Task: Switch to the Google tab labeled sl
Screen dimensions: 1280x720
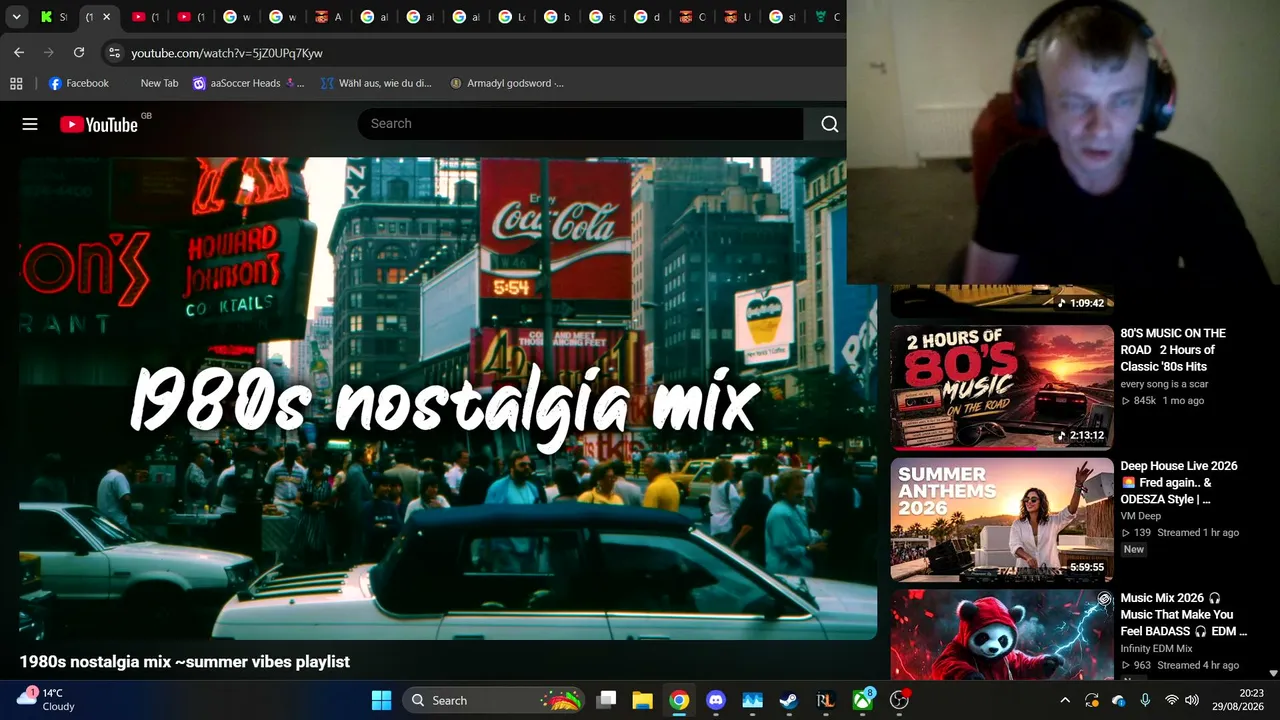Action: (783, 17)
